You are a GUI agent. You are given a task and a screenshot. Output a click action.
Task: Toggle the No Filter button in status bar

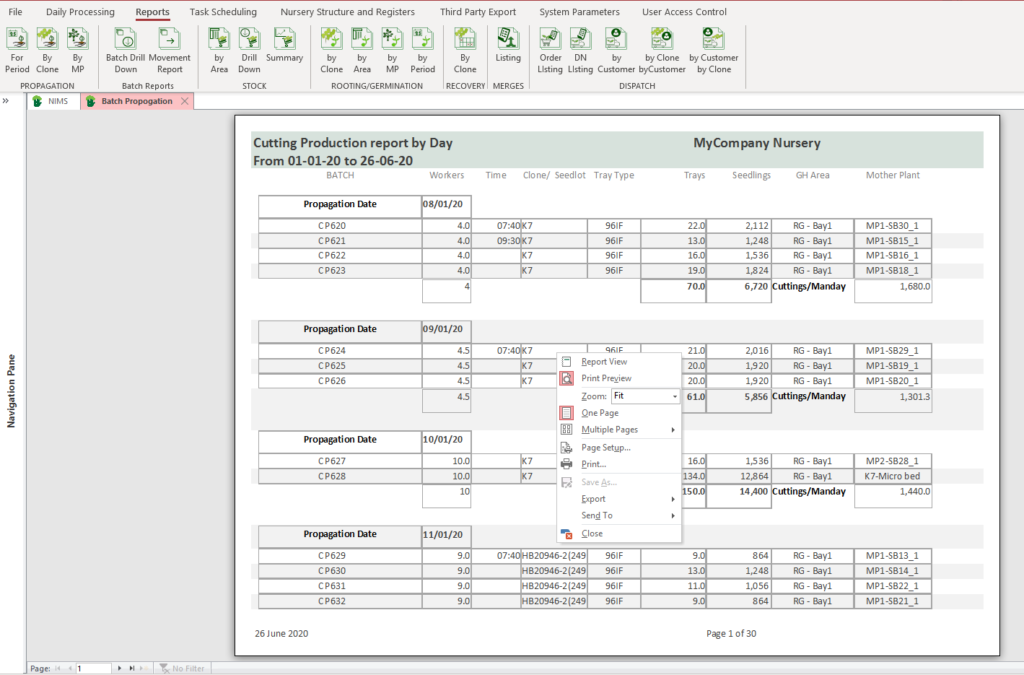pos(182,667)
